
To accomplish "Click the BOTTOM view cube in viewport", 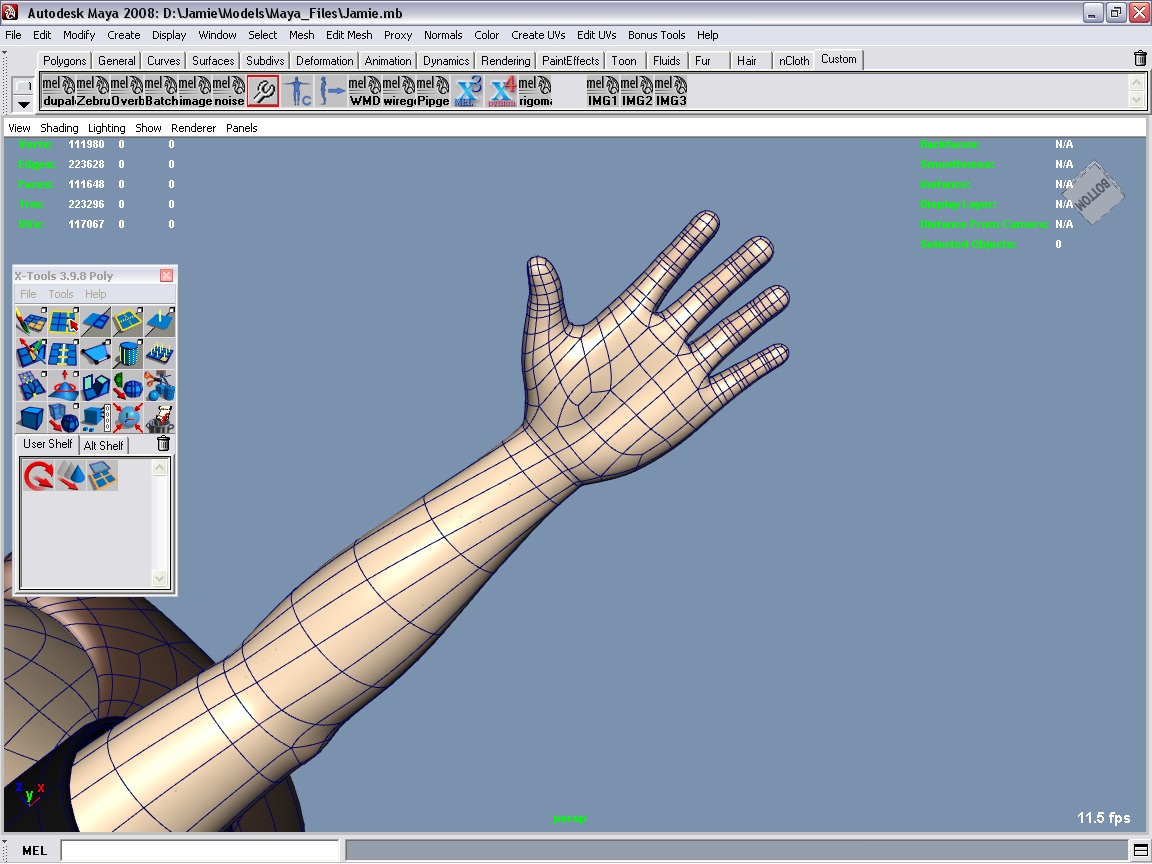I will pyautogui.click(x=1094, y=192).
